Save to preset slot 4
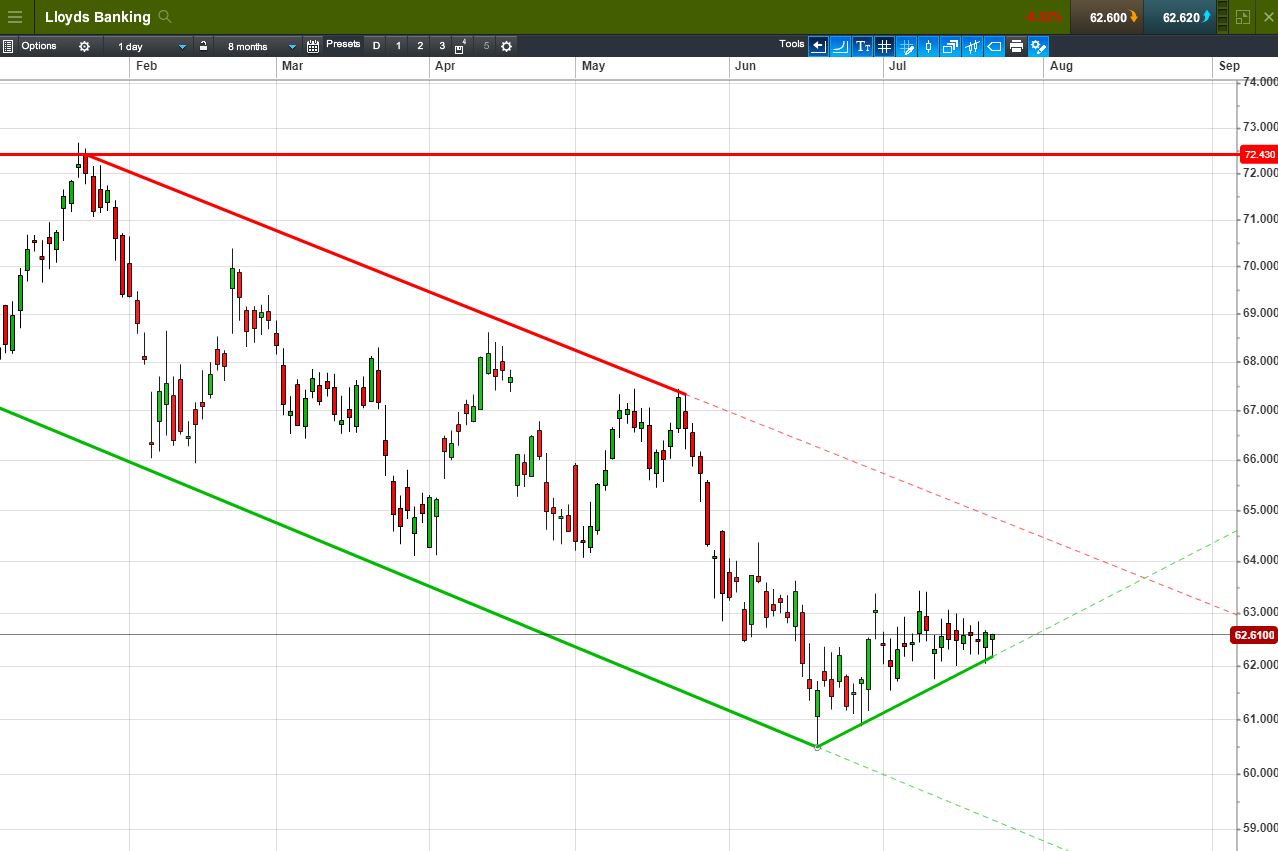This screenshot has height=851, width=1278. pyautogui.click(x=461, y=46)
